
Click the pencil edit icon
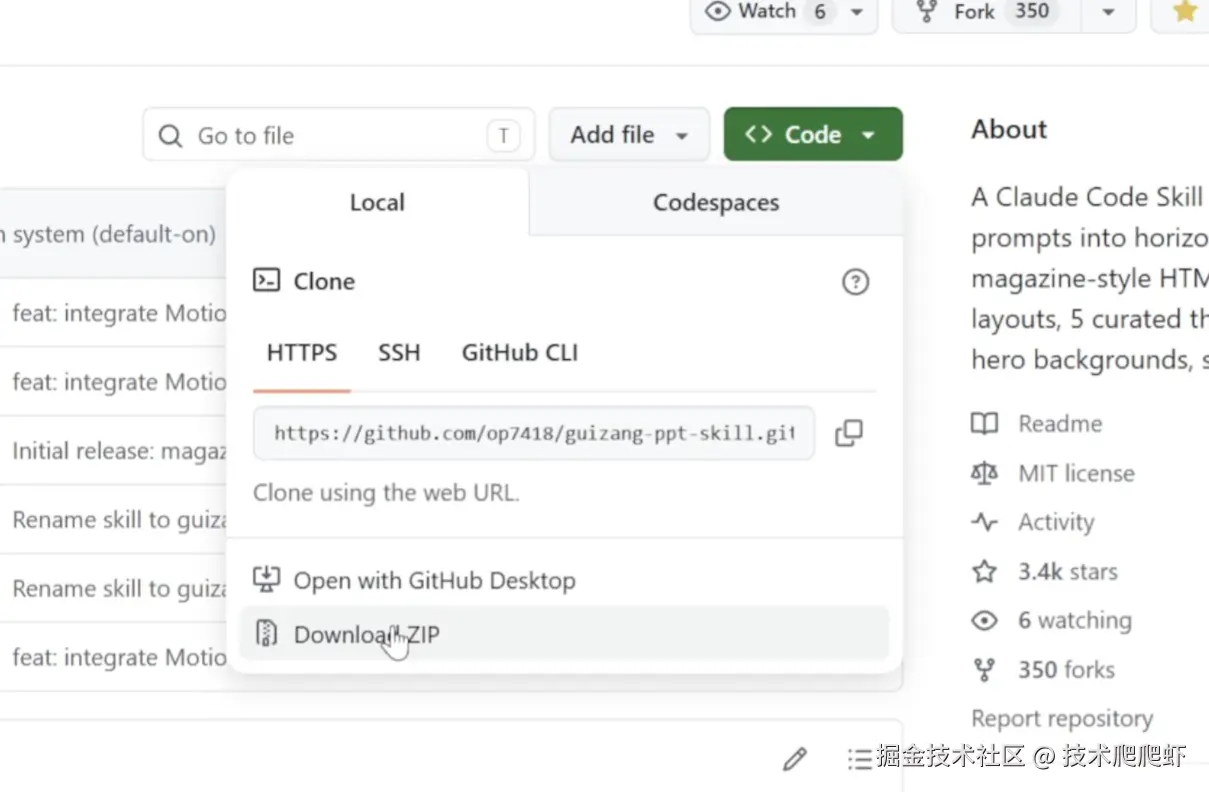click(x=795, y=759)
